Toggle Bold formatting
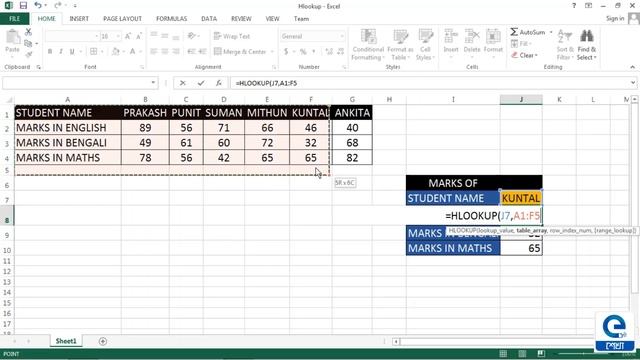640x360 pixels. pyautogui.click(x=50, y=51)
